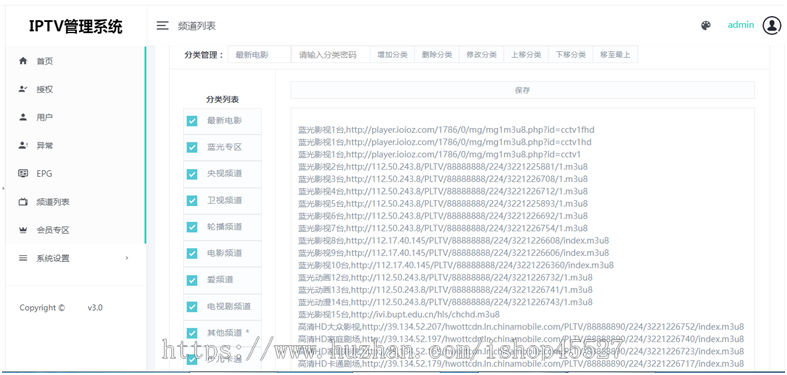Open the admin account dropdown
This screenshot has height=375, width=787.
[740, 25]
